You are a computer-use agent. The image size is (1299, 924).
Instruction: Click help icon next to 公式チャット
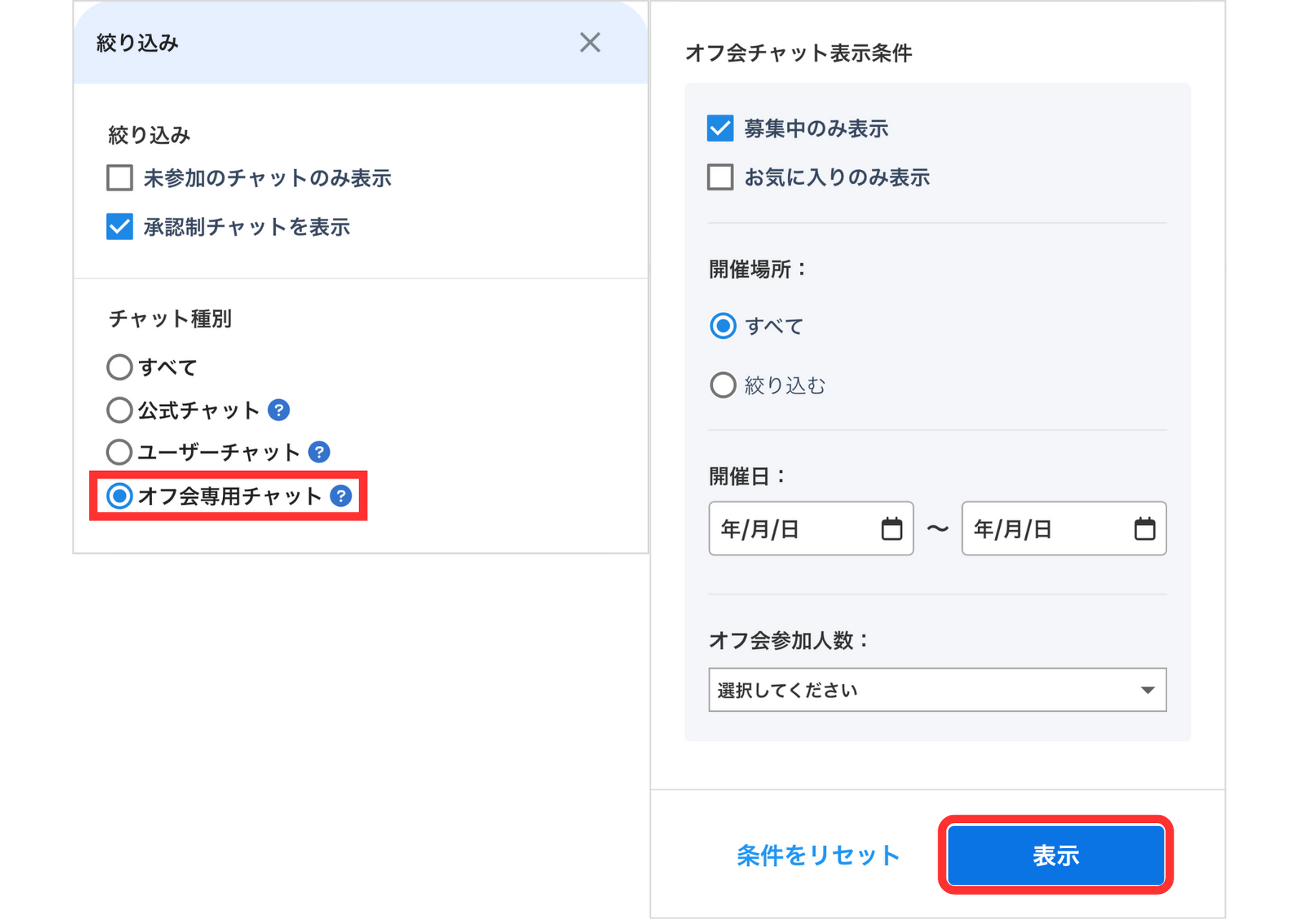[x=278, y=410]
